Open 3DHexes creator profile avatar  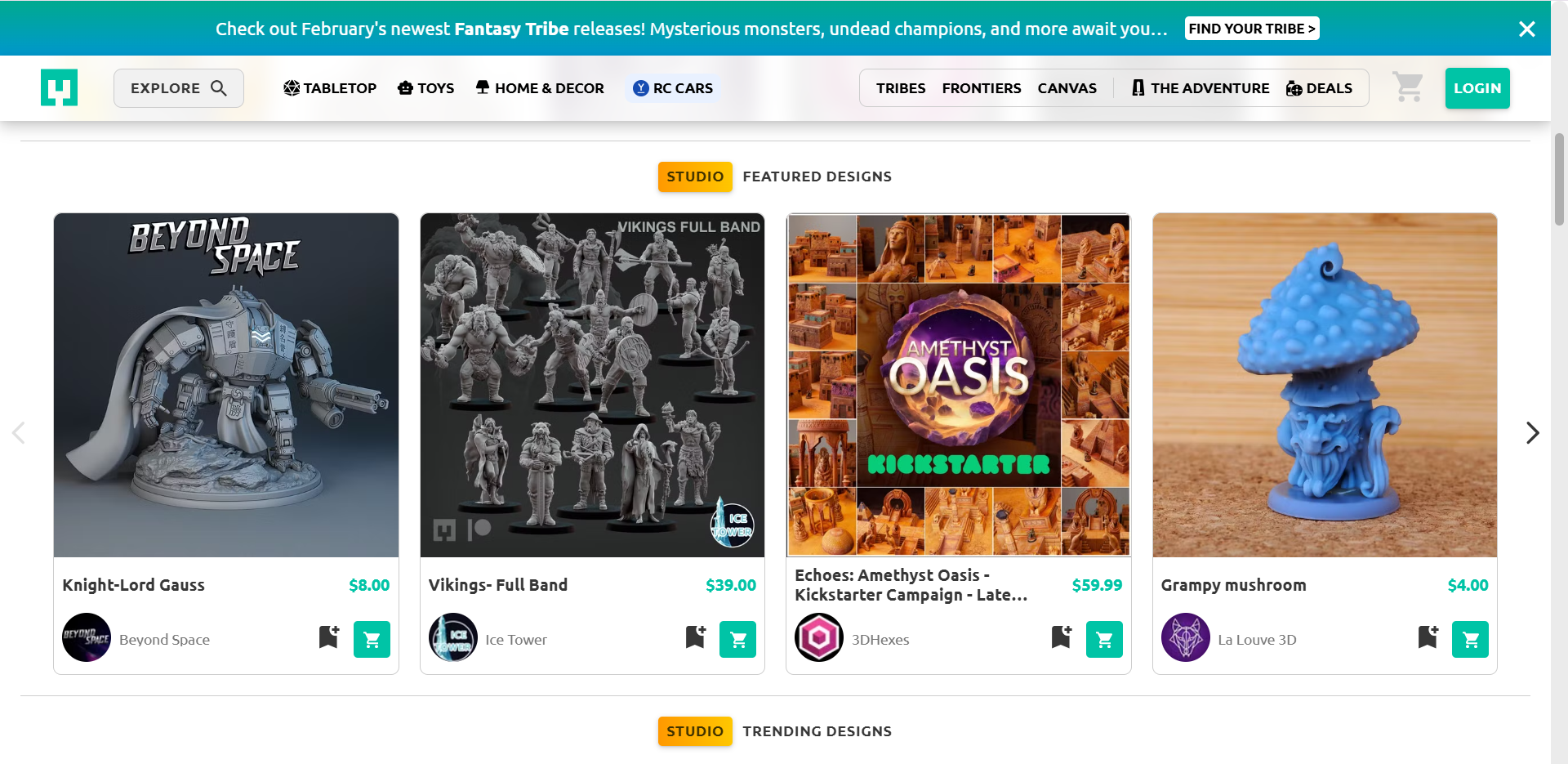(819, 637)
